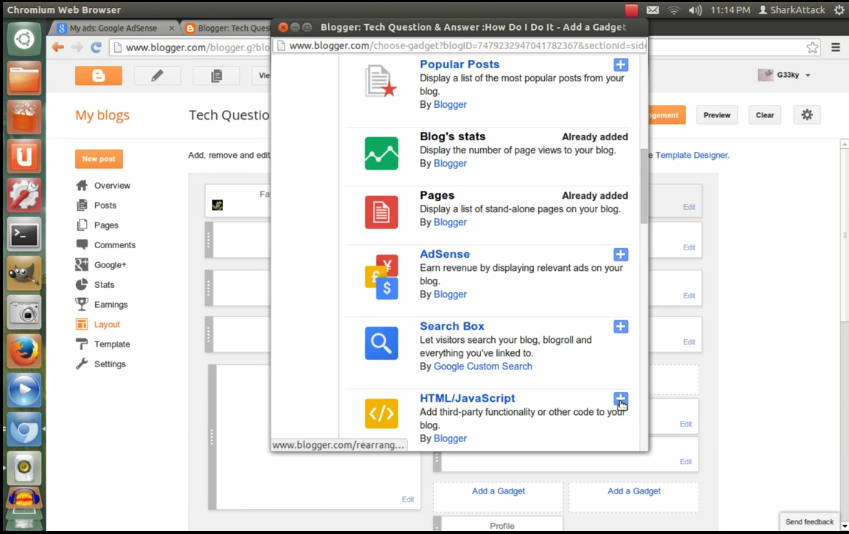Image resolution: width=849 pixels, height=534 pixels.
Task: Open the Files manager launcher icon
Action: coord(24,78)
